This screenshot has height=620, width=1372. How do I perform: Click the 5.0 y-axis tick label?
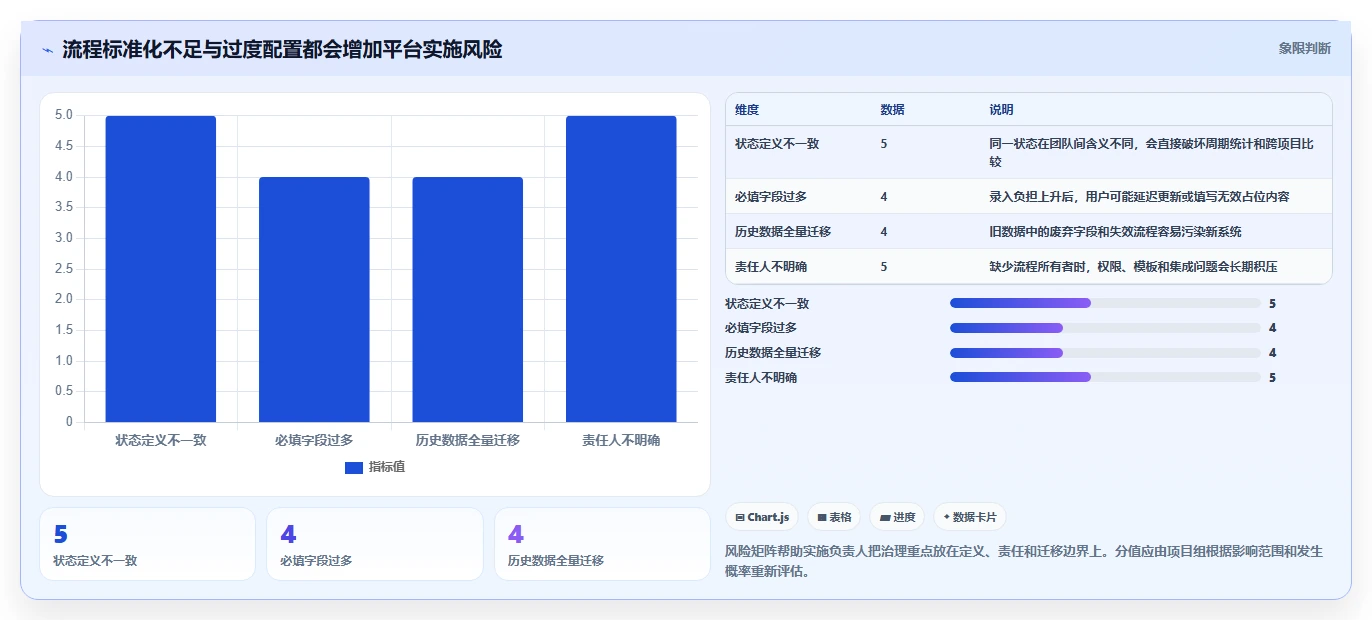pos(63,115)
